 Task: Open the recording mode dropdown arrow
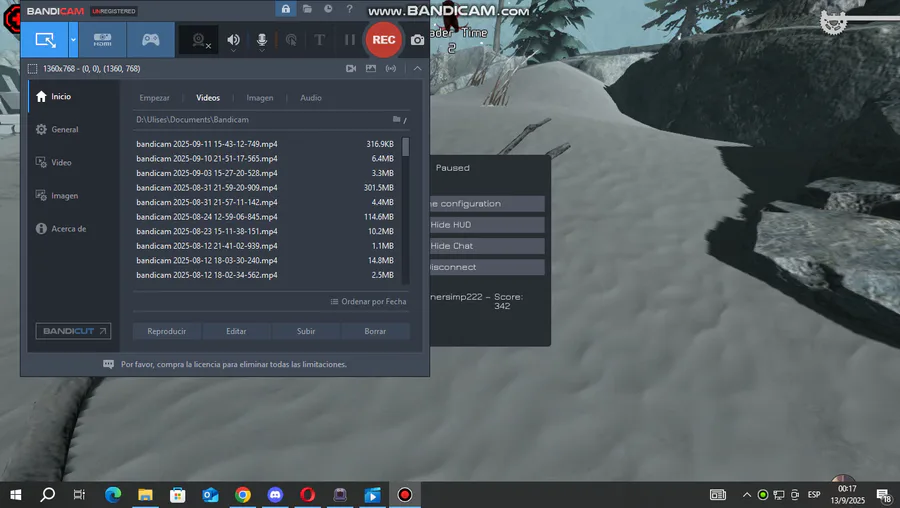73,40
